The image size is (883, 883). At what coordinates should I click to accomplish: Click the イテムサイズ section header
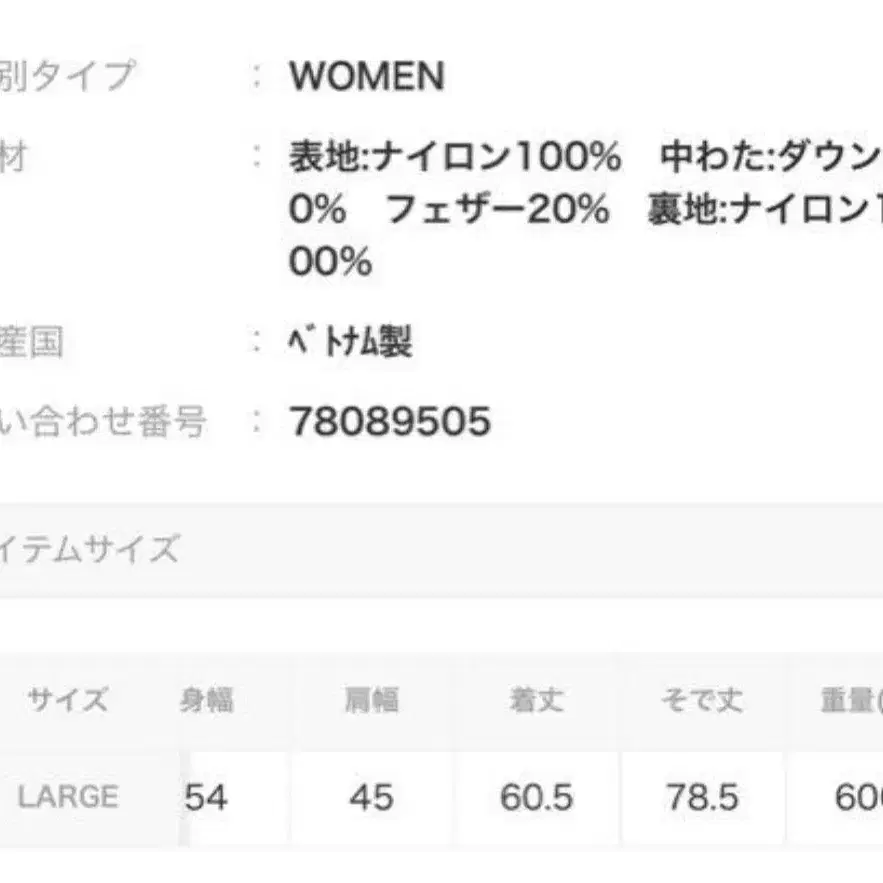click(90, 549)
